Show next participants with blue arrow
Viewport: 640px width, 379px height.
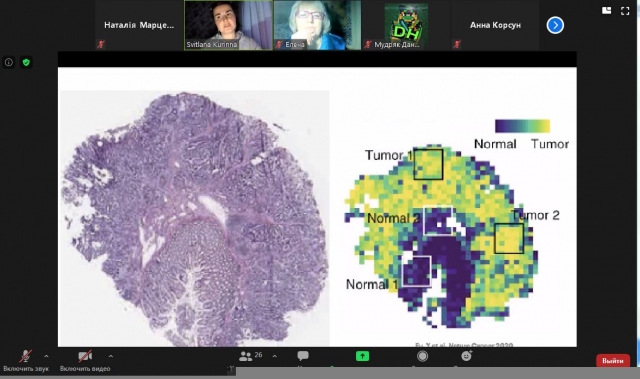[555, 25]
